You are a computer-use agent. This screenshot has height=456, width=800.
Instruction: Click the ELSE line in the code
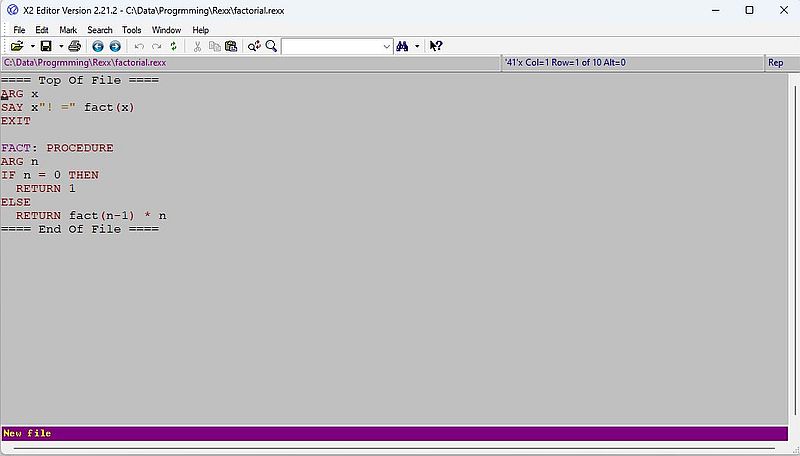tap(16, 202)
